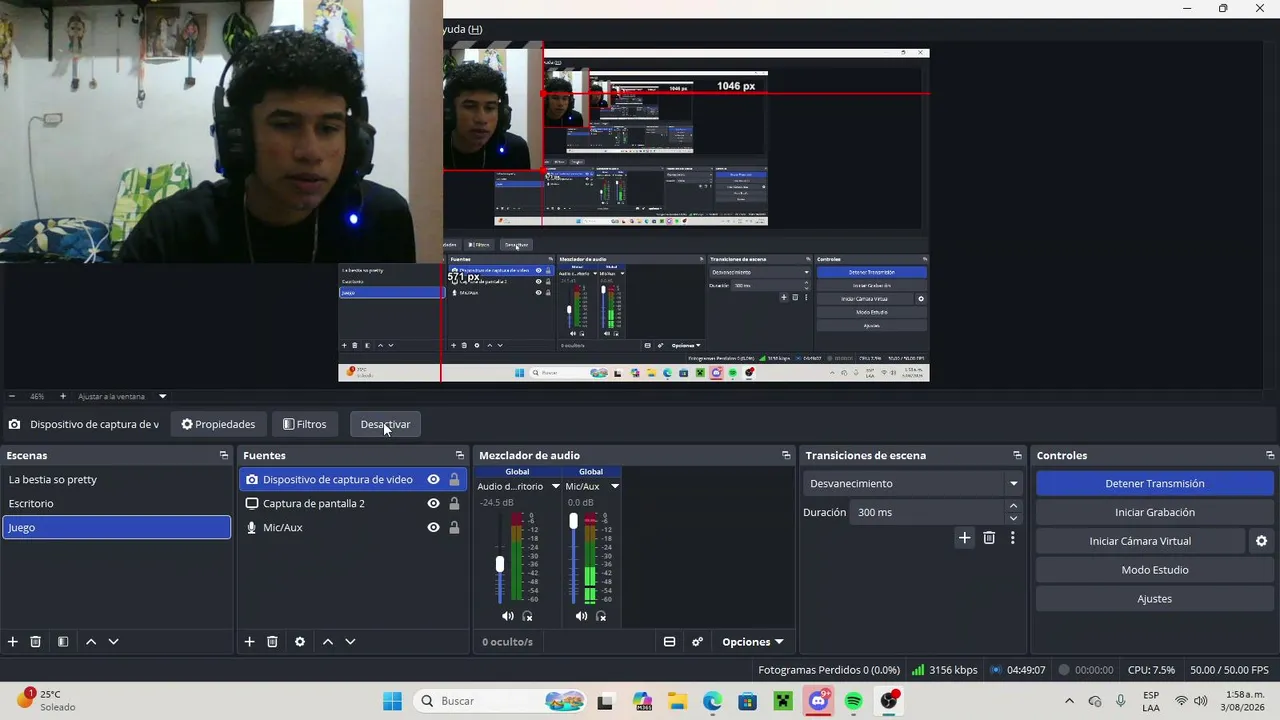The height and width of the screenshot is (720, 1280).
Task: Move the selected scene up
Action: pos(91,642)
